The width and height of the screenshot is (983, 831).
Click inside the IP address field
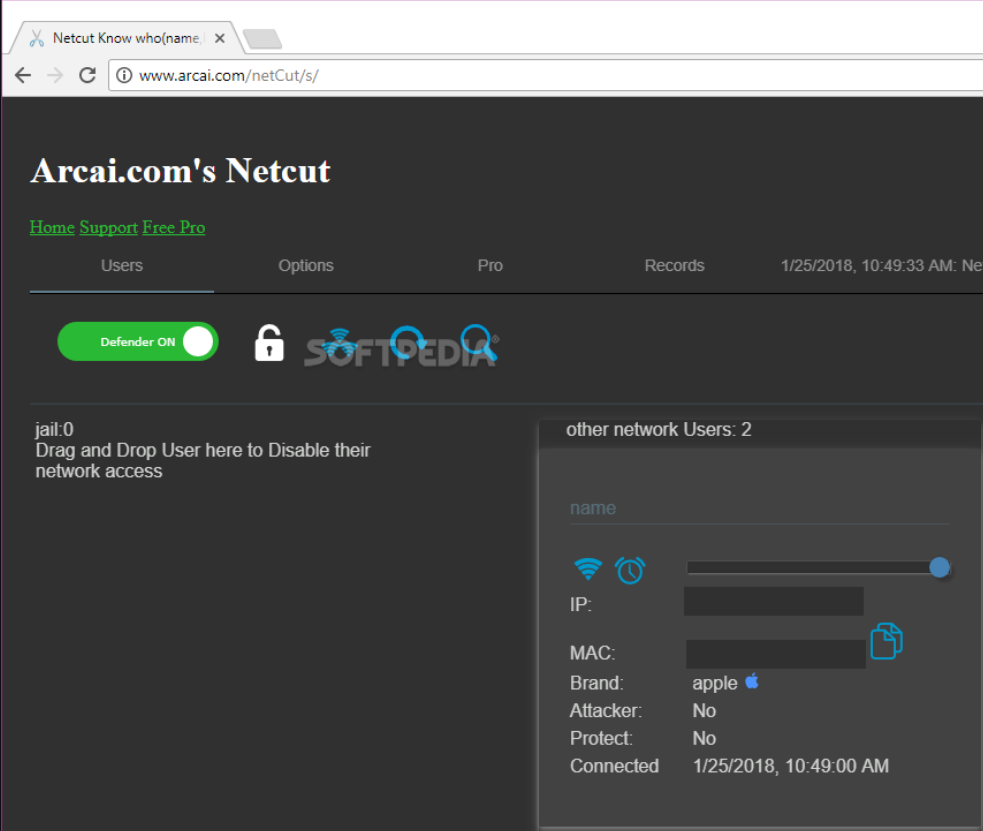click(773, 600)
